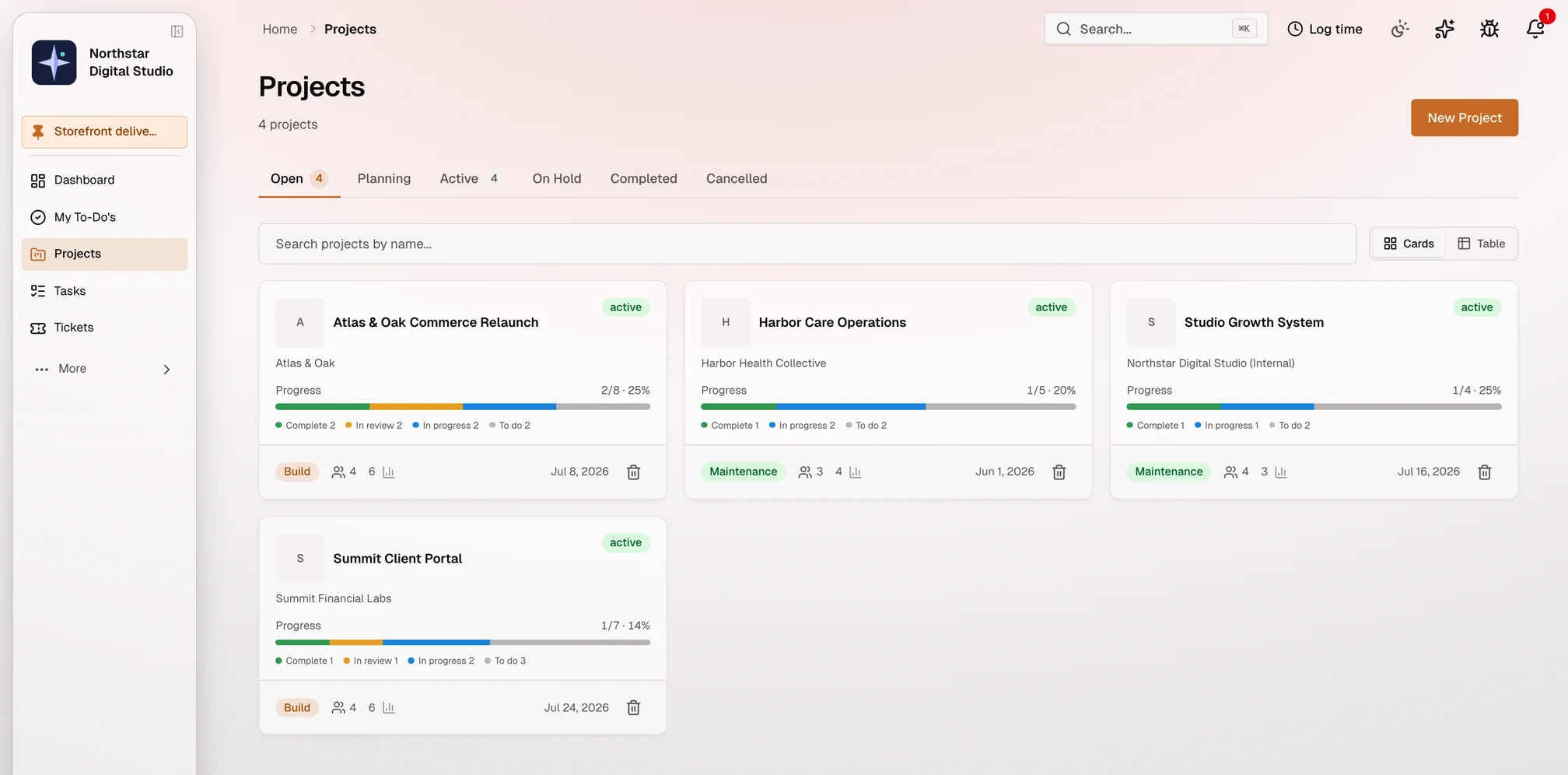Image resolution: width=1568 pixels, height=775 pixels.
Task: Create a New Project
Action: tap(1465, 117)
